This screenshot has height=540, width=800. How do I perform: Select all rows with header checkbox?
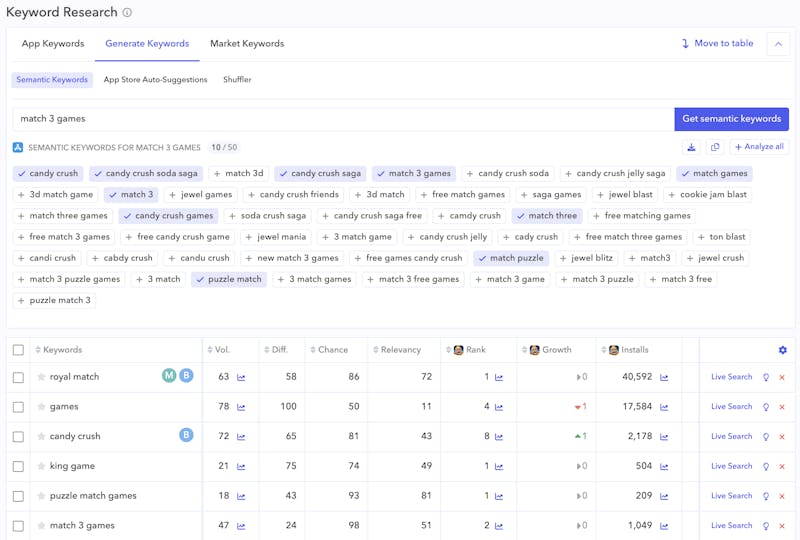[x=18, y=350]
